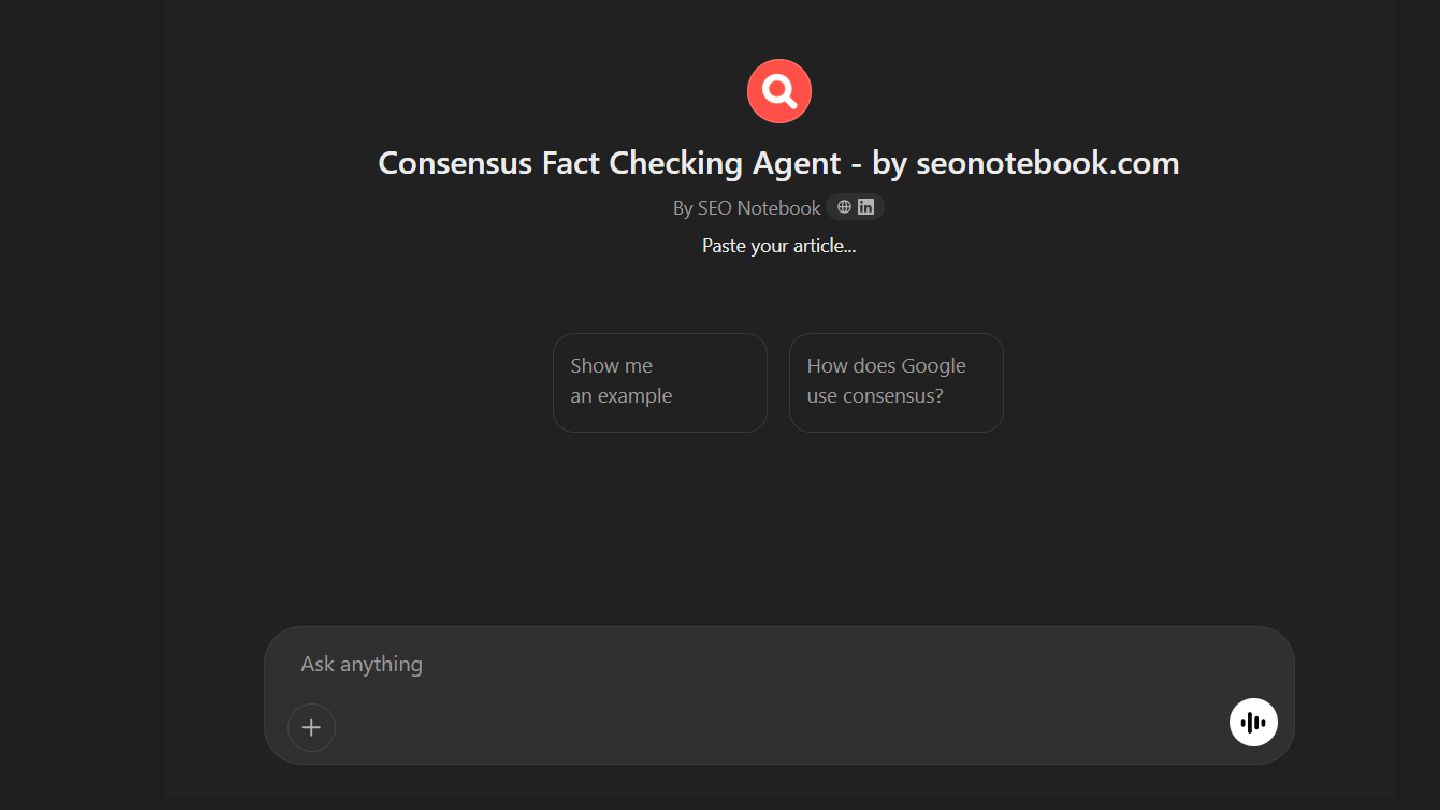1440x810 pixels.
Task: Choose the "How does Google use consensus?" prompt
Action: tap(896, 382)
